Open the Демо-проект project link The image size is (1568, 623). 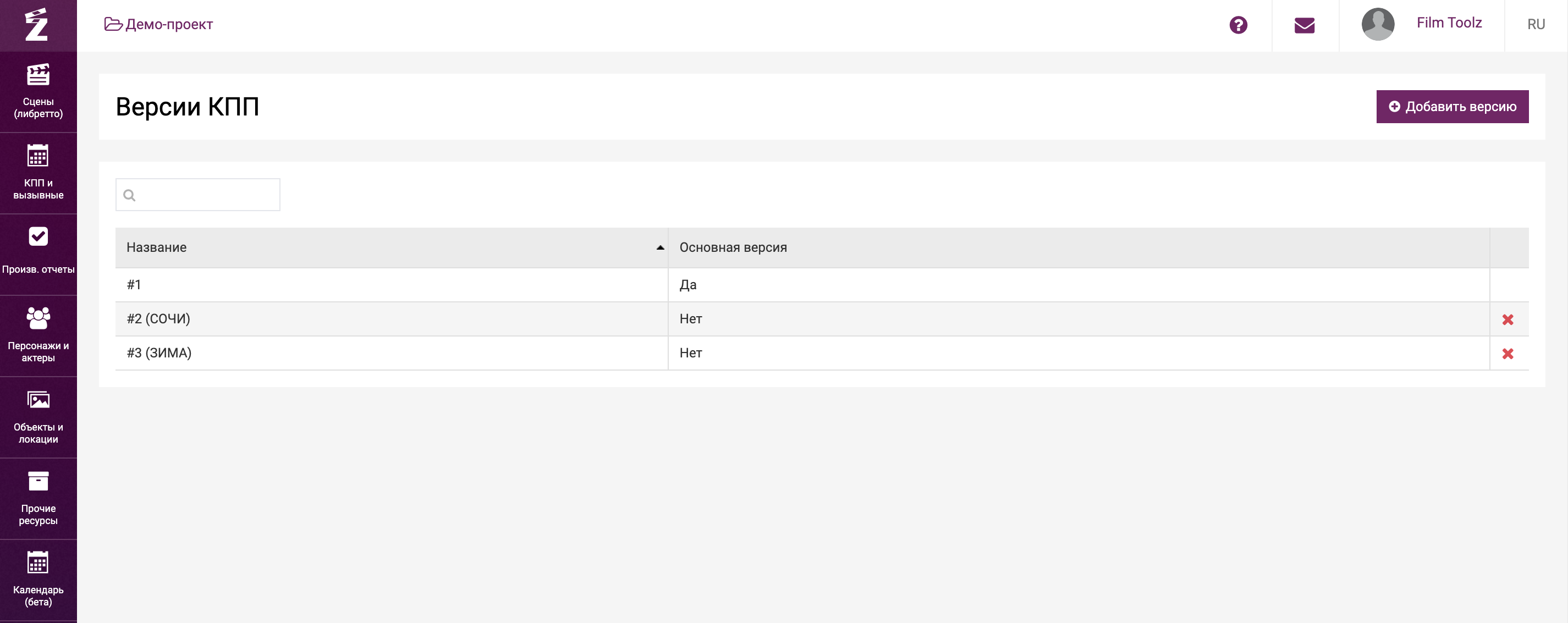pos(159,24)
